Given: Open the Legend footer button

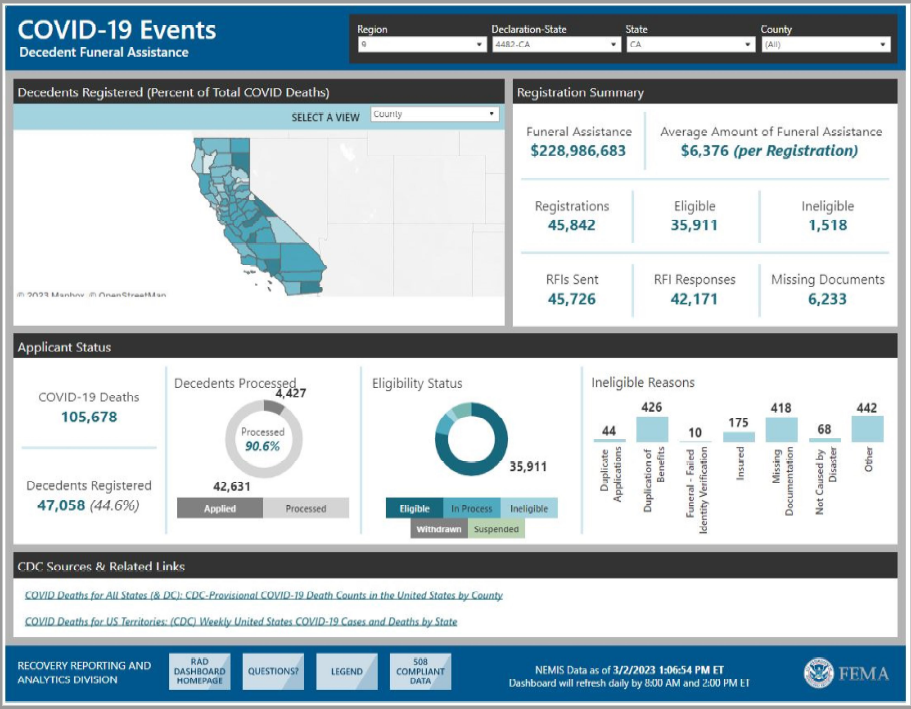Looking at the screenshot, I should point(346,672).
